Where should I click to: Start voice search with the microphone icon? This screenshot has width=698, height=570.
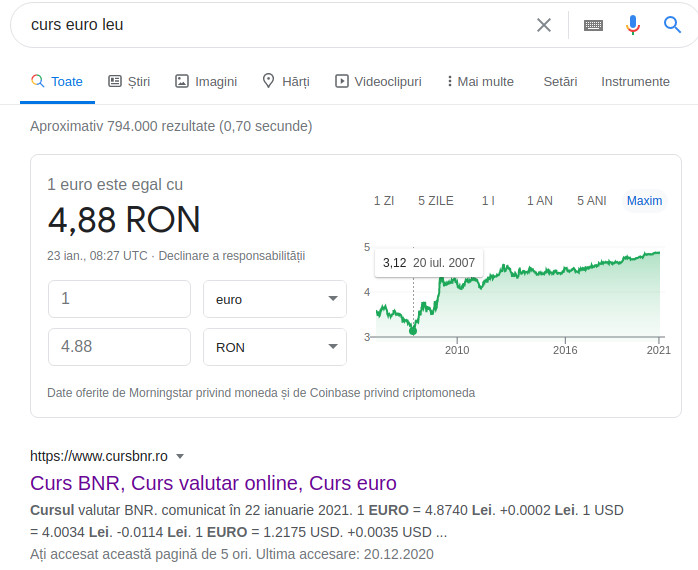pyautogui.click(x=633, y=25)
